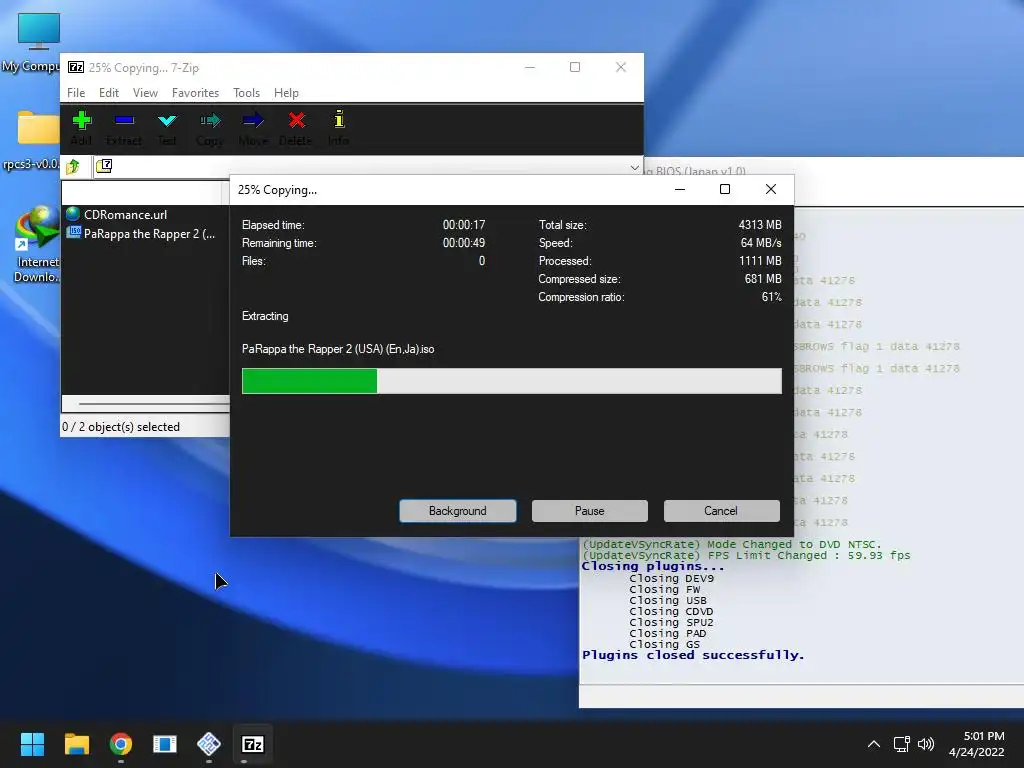
Task: Click the Remaining time value 00:00:49
Action: click(x=464, y=243)
